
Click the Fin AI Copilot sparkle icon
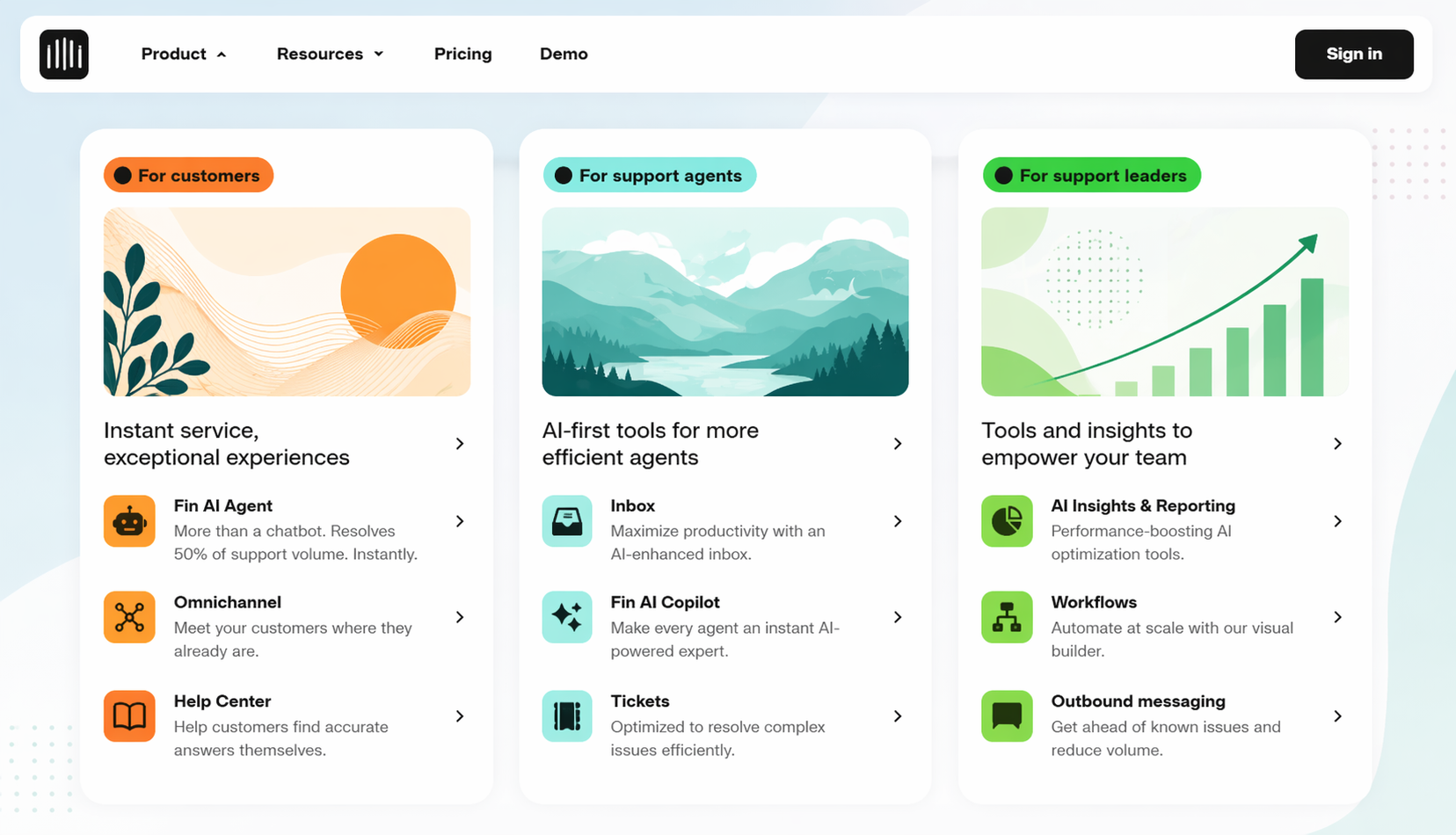567,617
